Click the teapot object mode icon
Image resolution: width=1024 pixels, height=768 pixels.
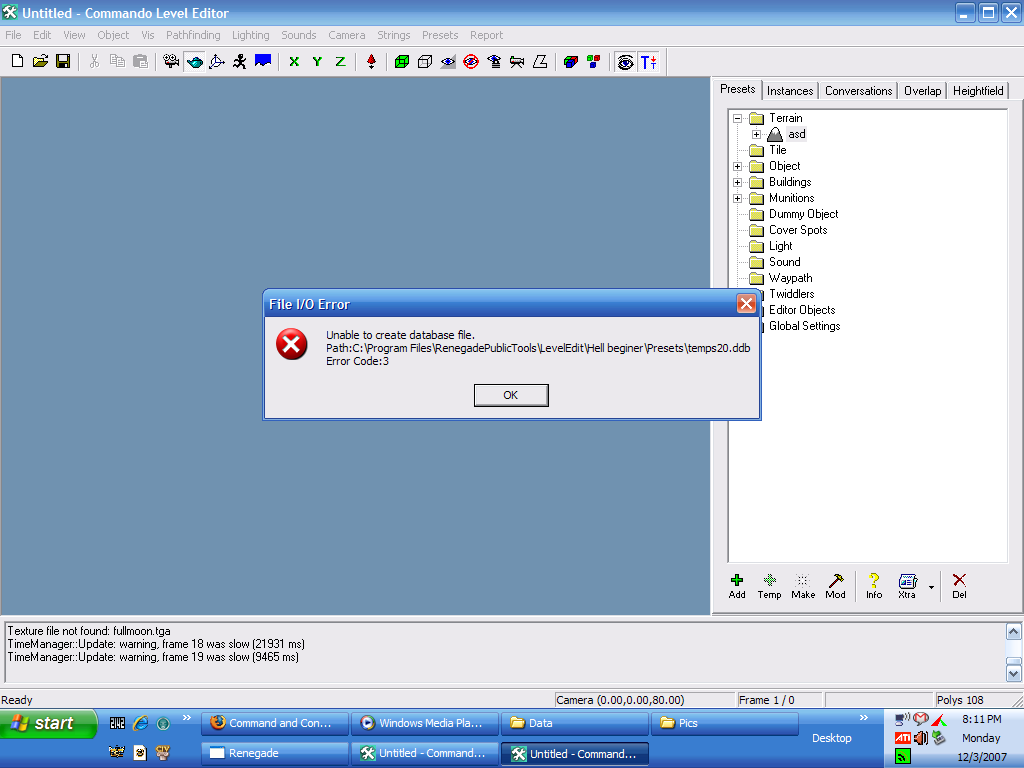pos(195,62)
